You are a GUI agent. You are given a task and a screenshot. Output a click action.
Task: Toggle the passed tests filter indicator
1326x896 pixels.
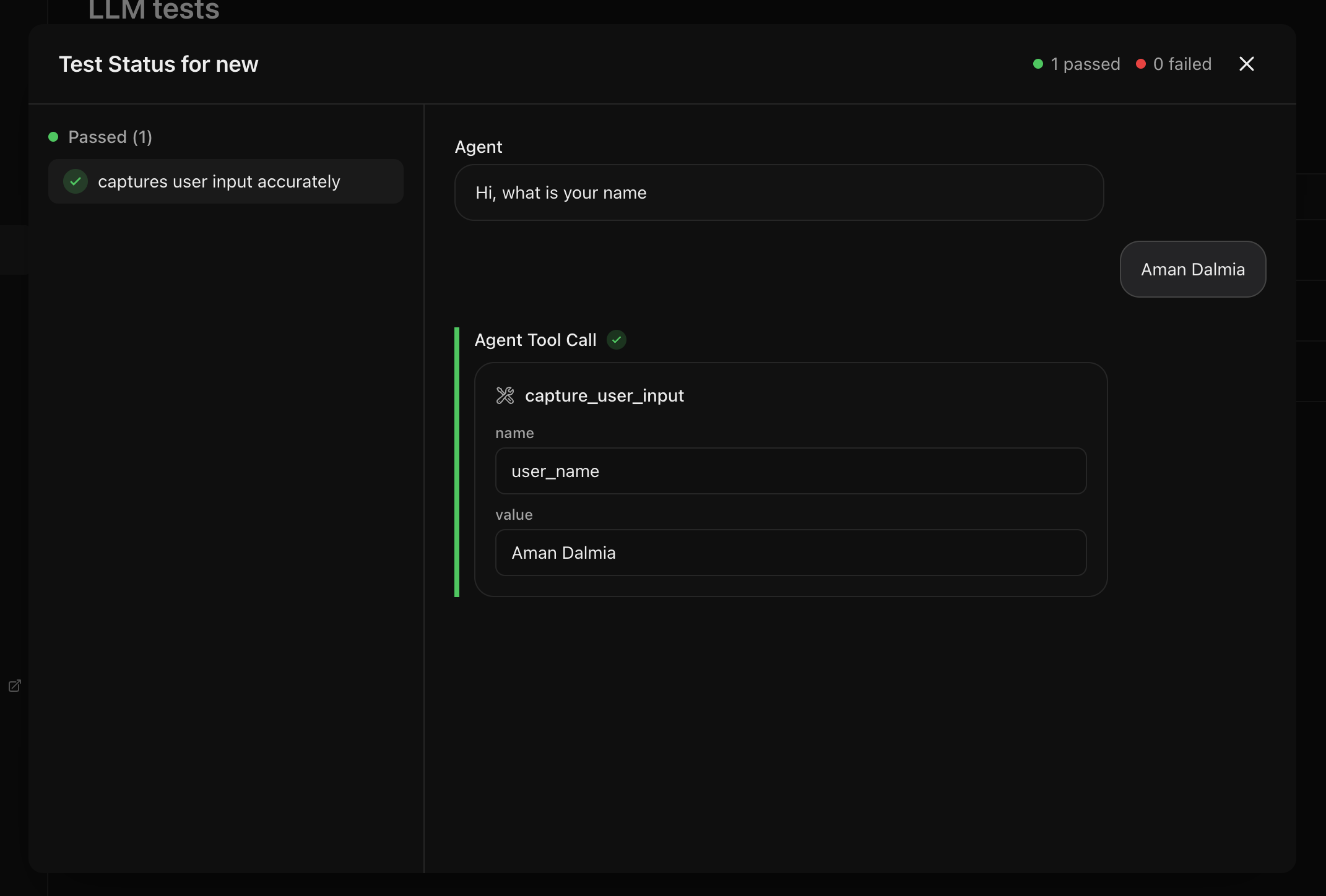click(x=1038, y=64)
